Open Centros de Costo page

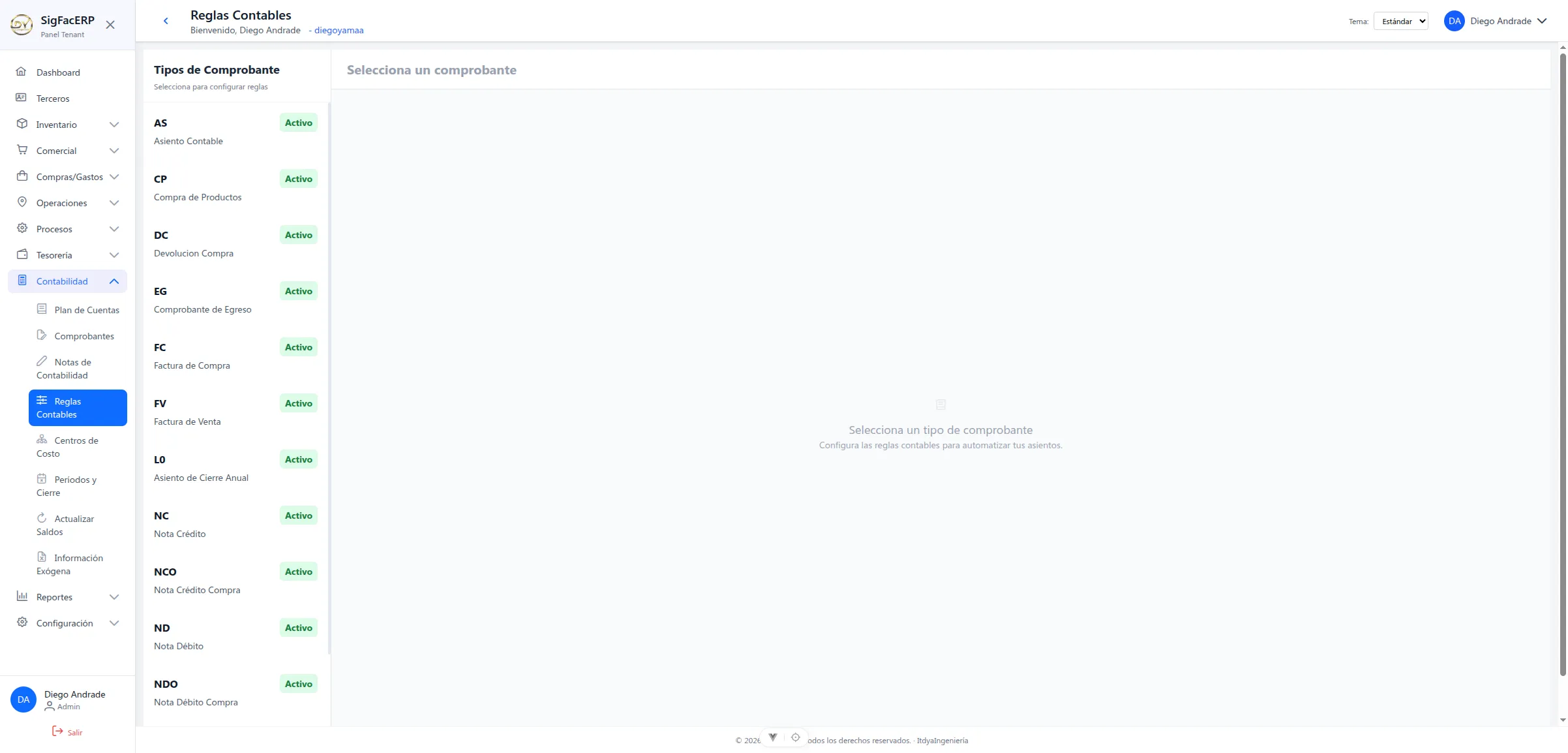[78, 447]
